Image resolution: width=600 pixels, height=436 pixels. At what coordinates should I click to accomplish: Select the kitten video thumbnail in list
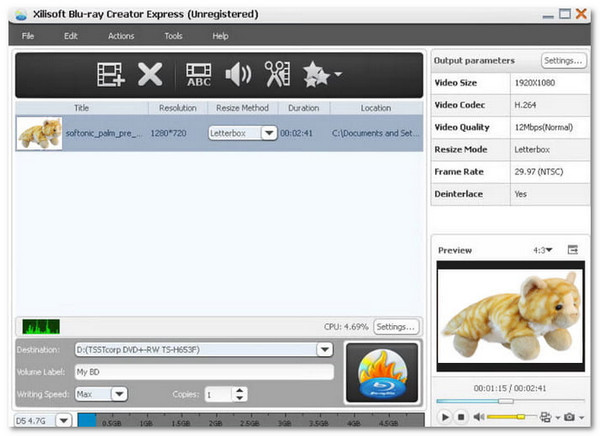tap(39, 133)
